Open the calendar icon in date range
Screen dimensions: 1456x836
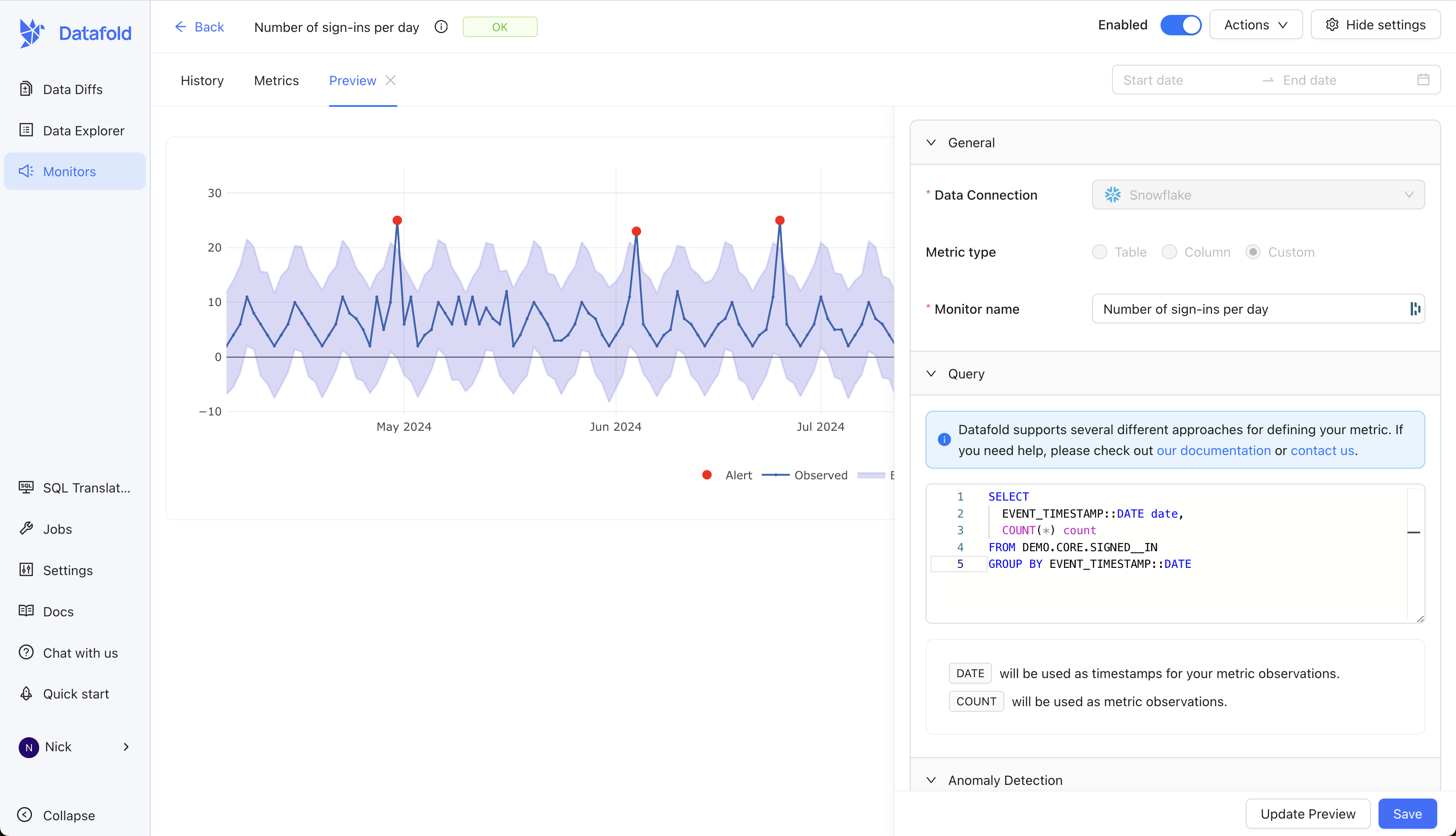[x=1423, y=80]
